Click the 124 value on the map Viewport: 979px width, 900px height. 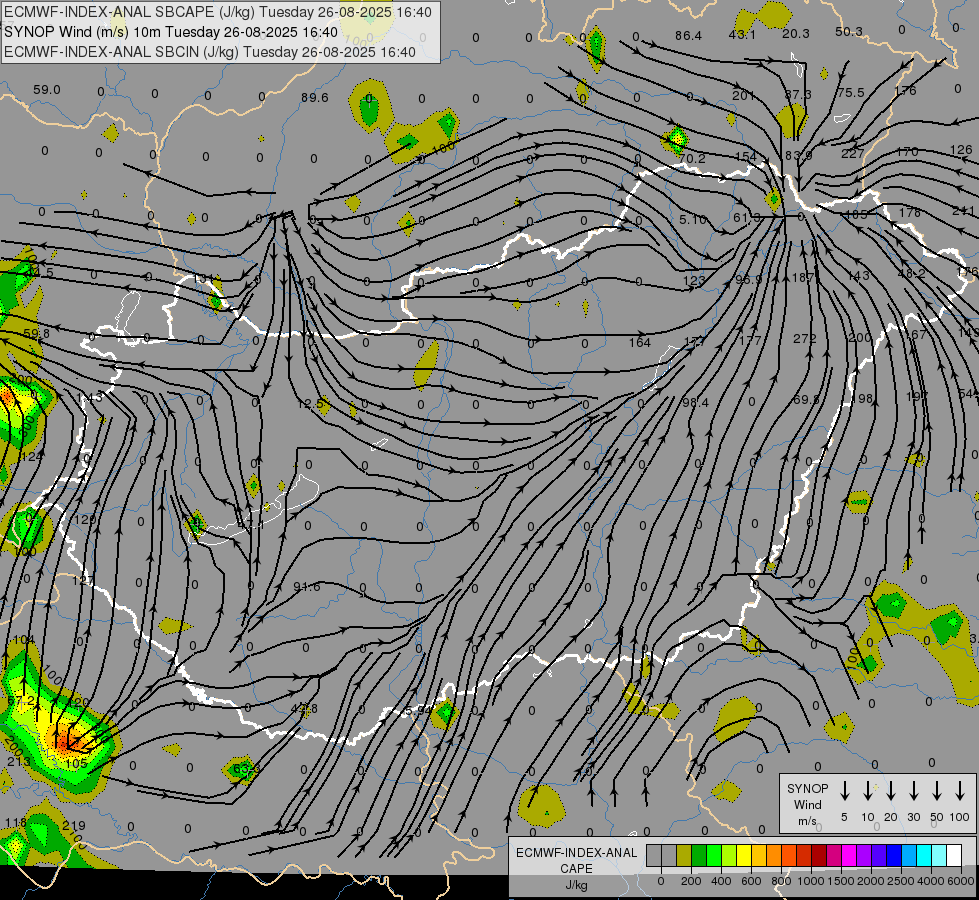31,457
